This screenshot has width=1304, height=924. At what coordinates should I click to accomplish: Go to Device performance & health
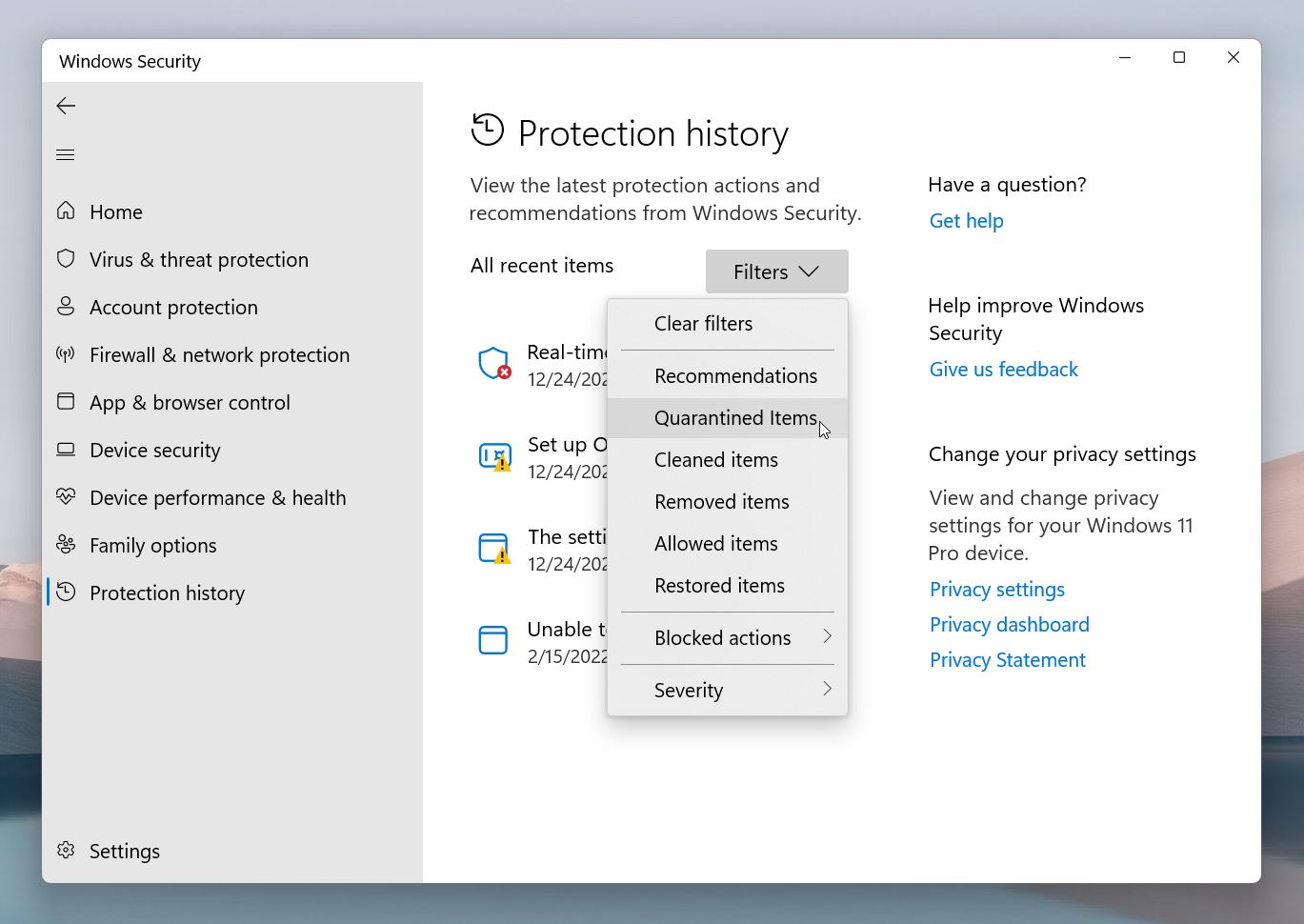[218, 497]
